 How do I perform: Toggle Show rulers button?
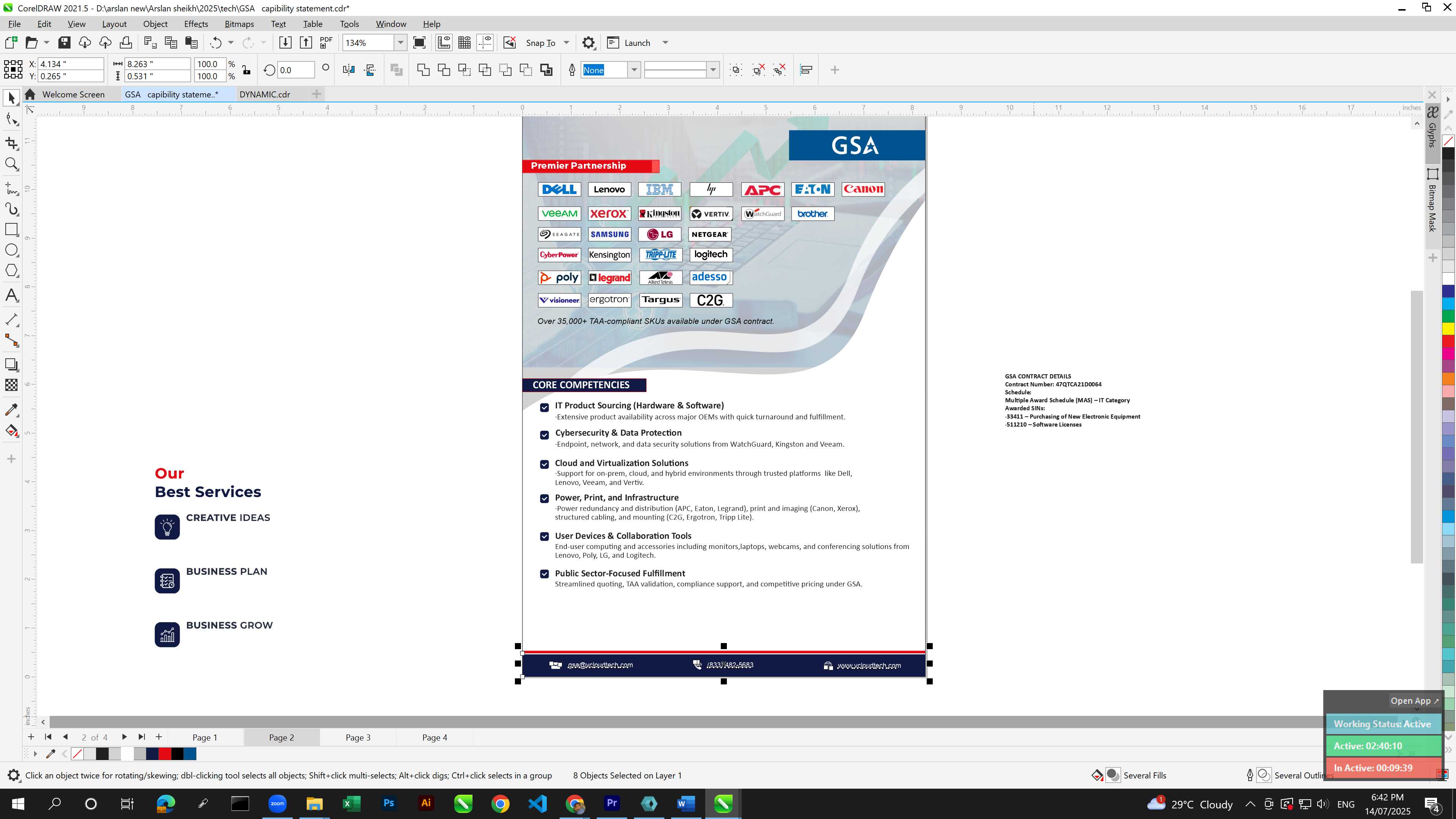[x=444, y=42]
